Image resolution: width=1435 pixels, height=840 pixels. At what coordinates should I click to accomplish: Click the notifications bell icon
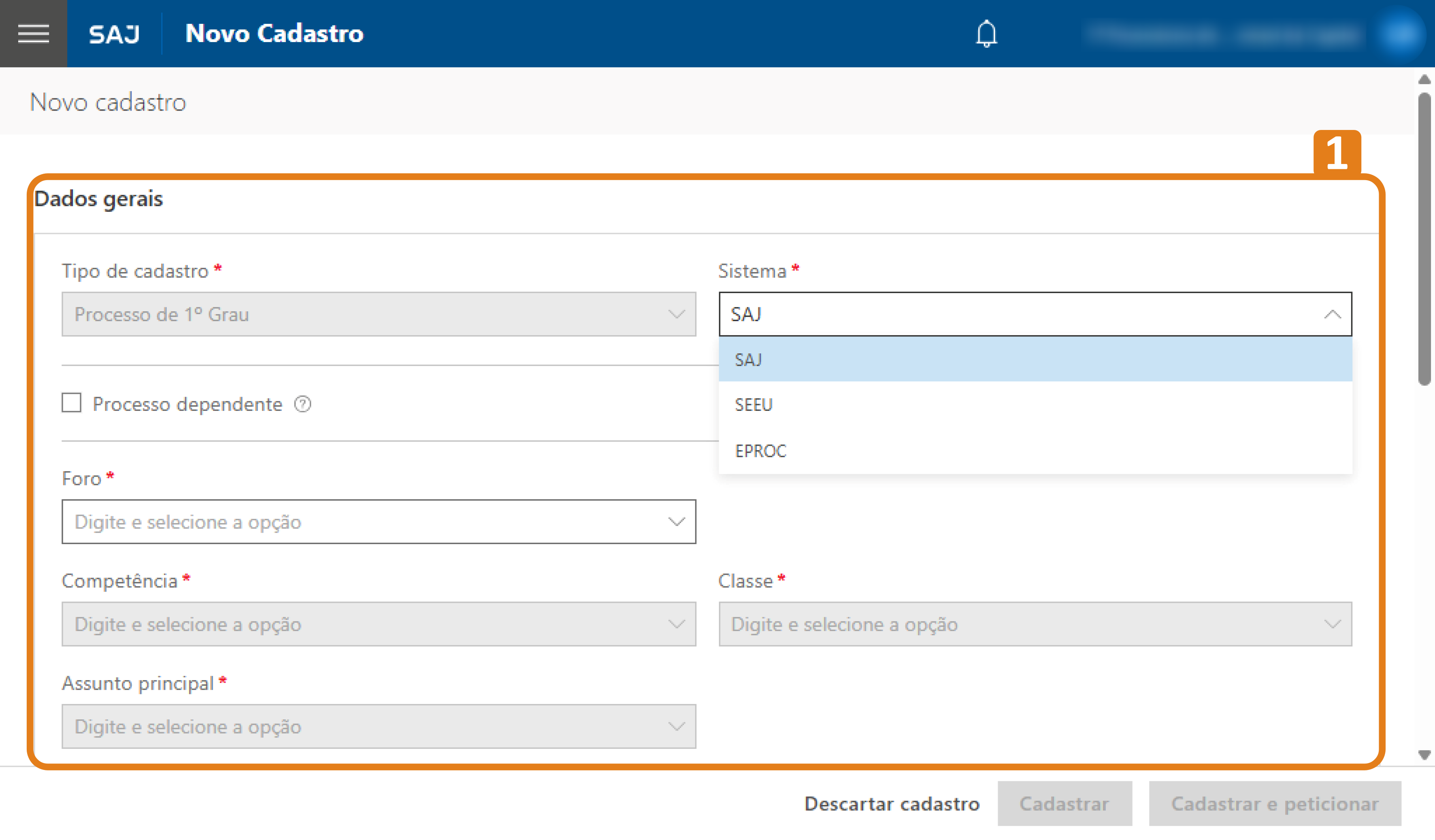pos(986,34)
